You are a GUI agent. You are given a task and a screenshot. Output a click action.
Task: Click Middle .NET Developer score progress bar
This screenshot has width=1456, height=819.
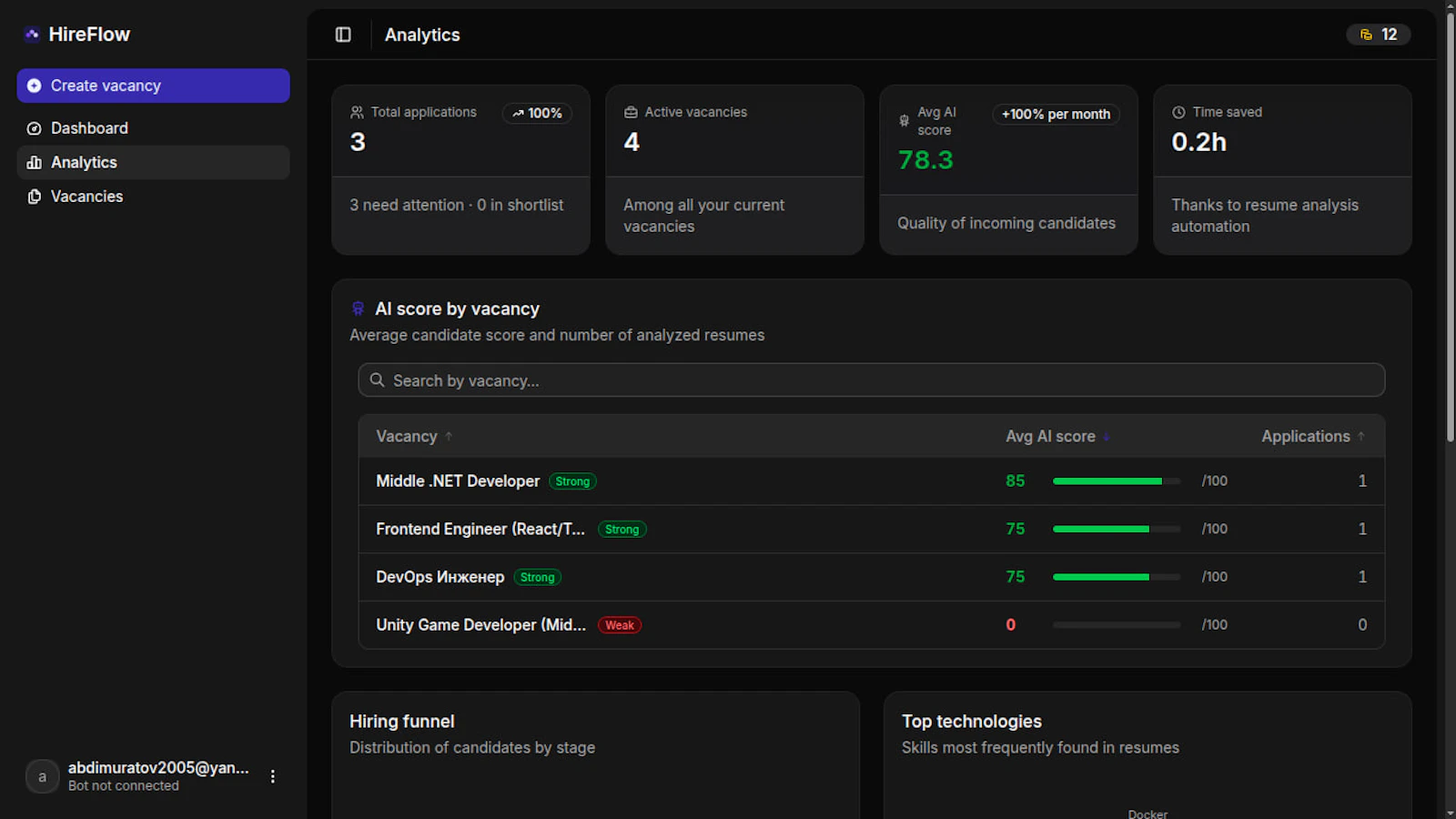(1117, 481)
